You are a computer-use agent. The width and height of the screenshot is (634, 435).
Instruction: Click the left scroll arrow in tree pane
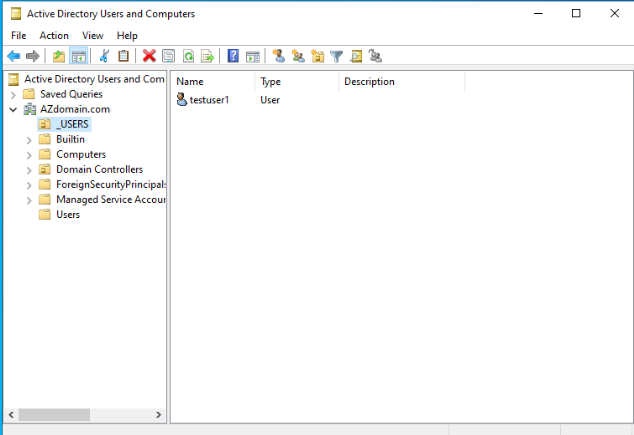(x=11, y=415)
